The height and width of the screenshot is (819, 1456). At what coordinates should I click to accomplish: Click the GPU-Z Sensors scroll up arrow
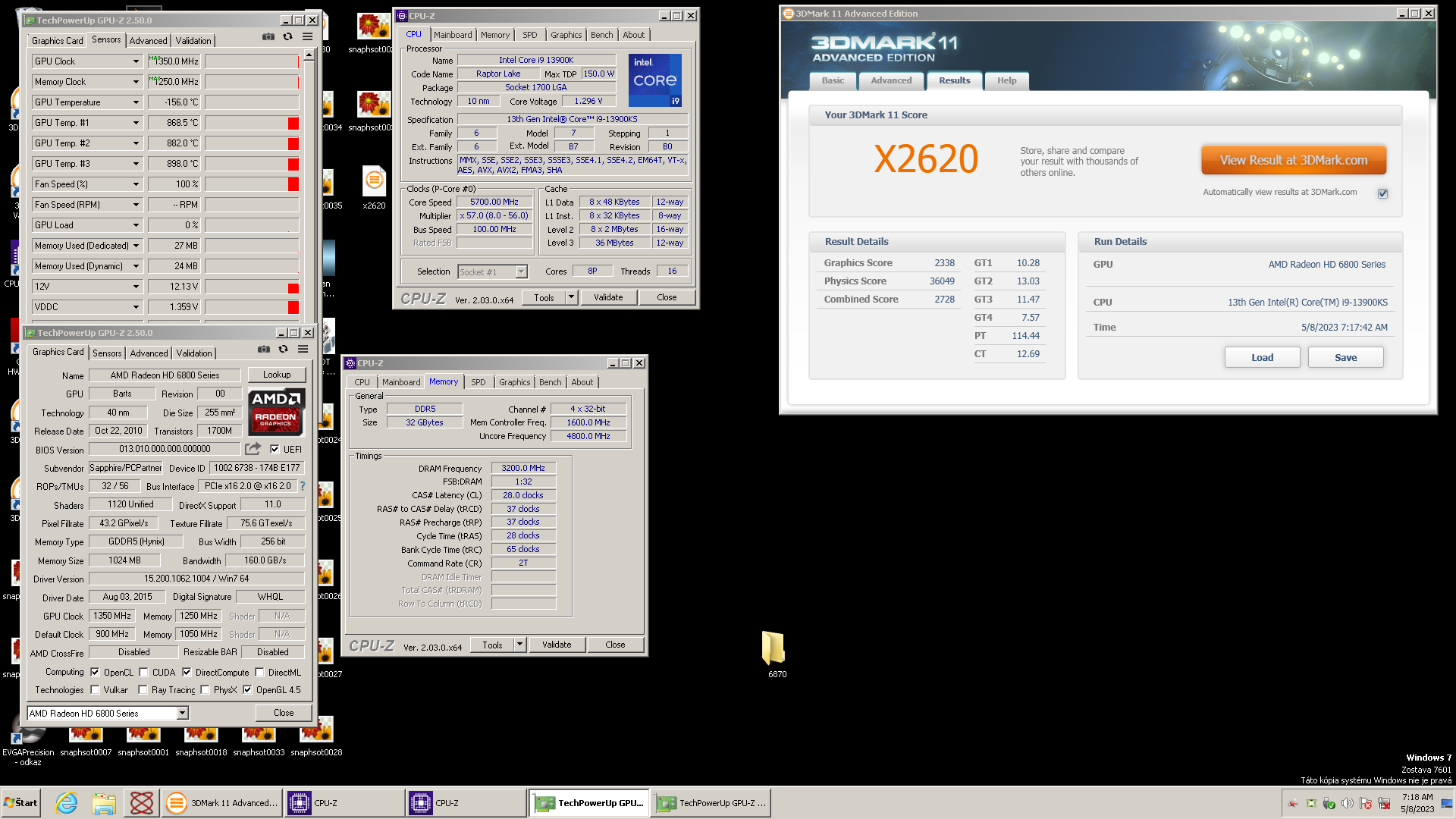pyautogui.click(x=309, y=55)
